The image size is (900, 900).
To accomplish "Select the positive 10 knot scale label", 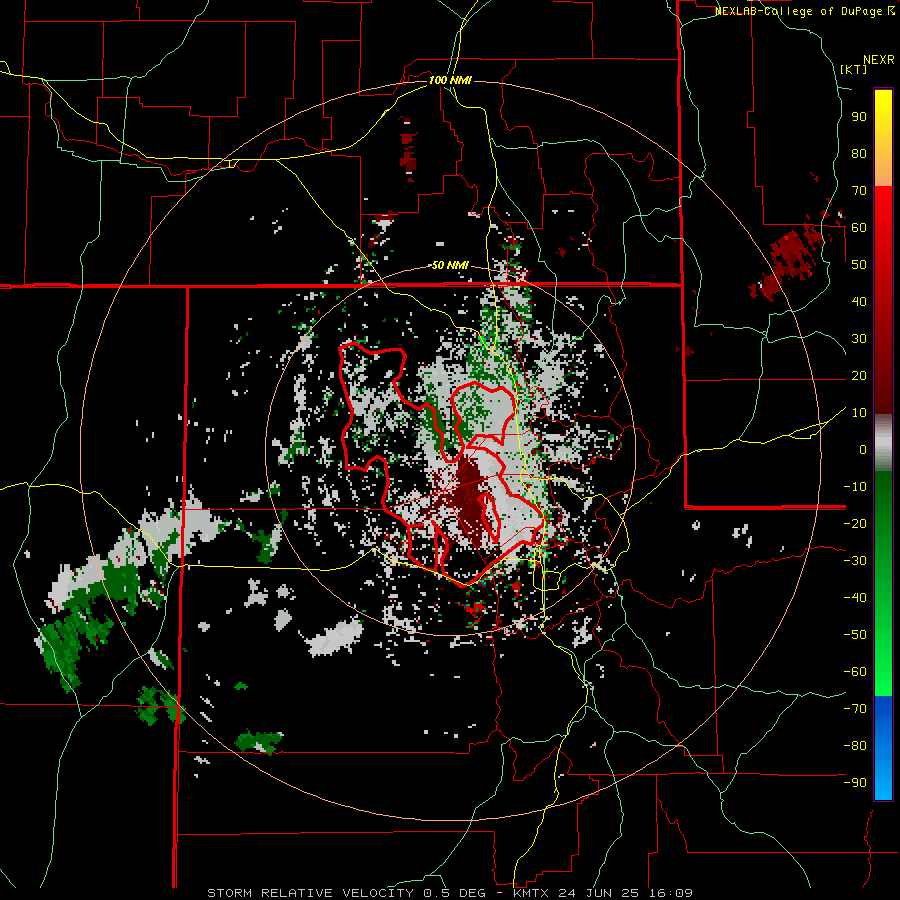I will pyautogui.click(x=859, y=413).
